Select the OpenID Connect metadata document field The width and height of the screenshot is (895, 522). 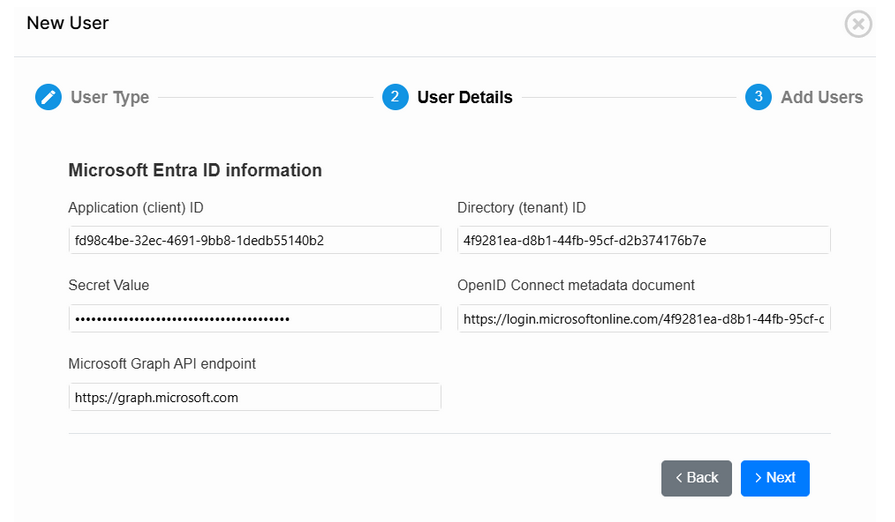tap(643, 318)
